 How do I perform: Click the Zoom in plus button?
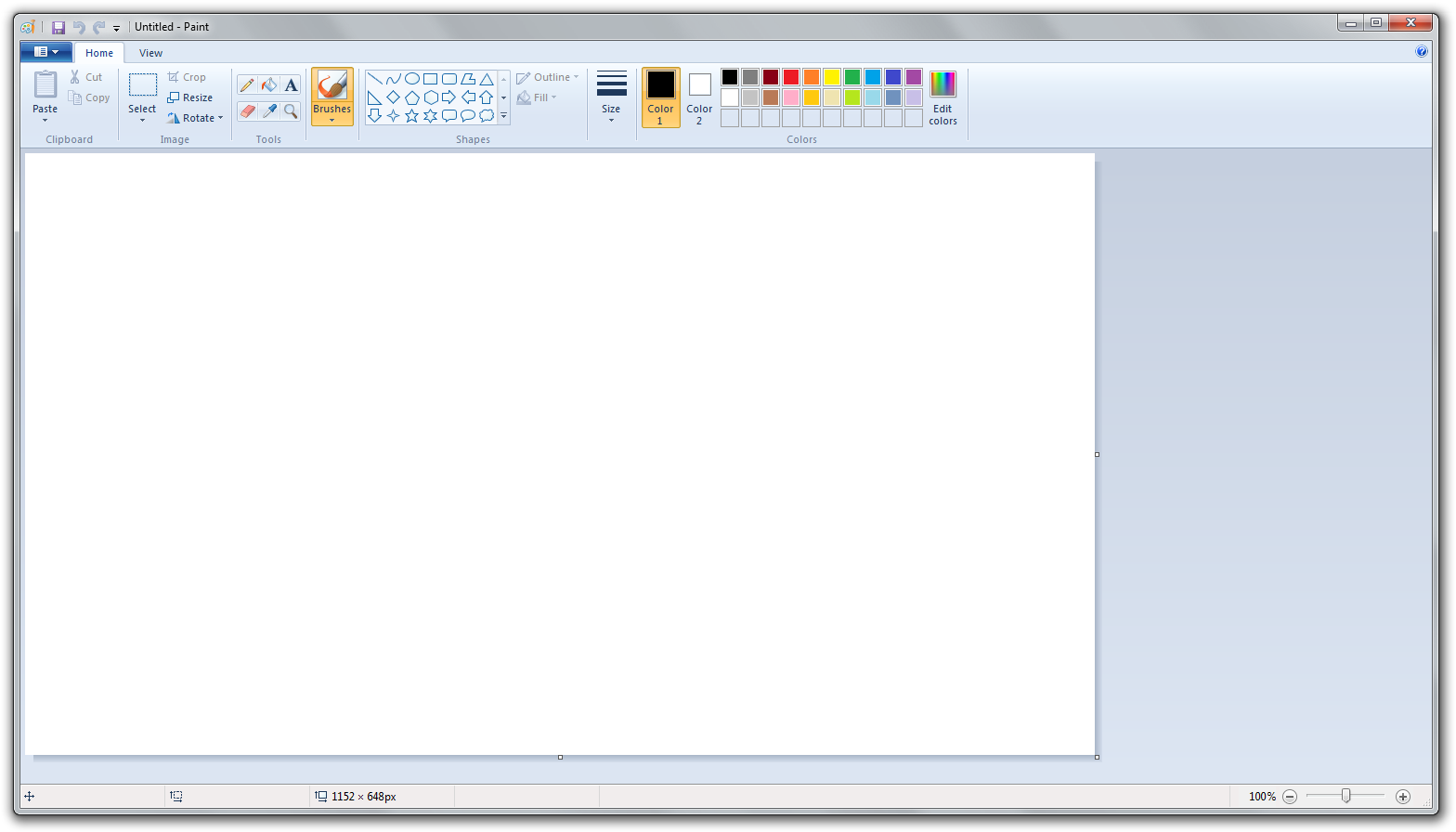click(x=1403, y=797)
